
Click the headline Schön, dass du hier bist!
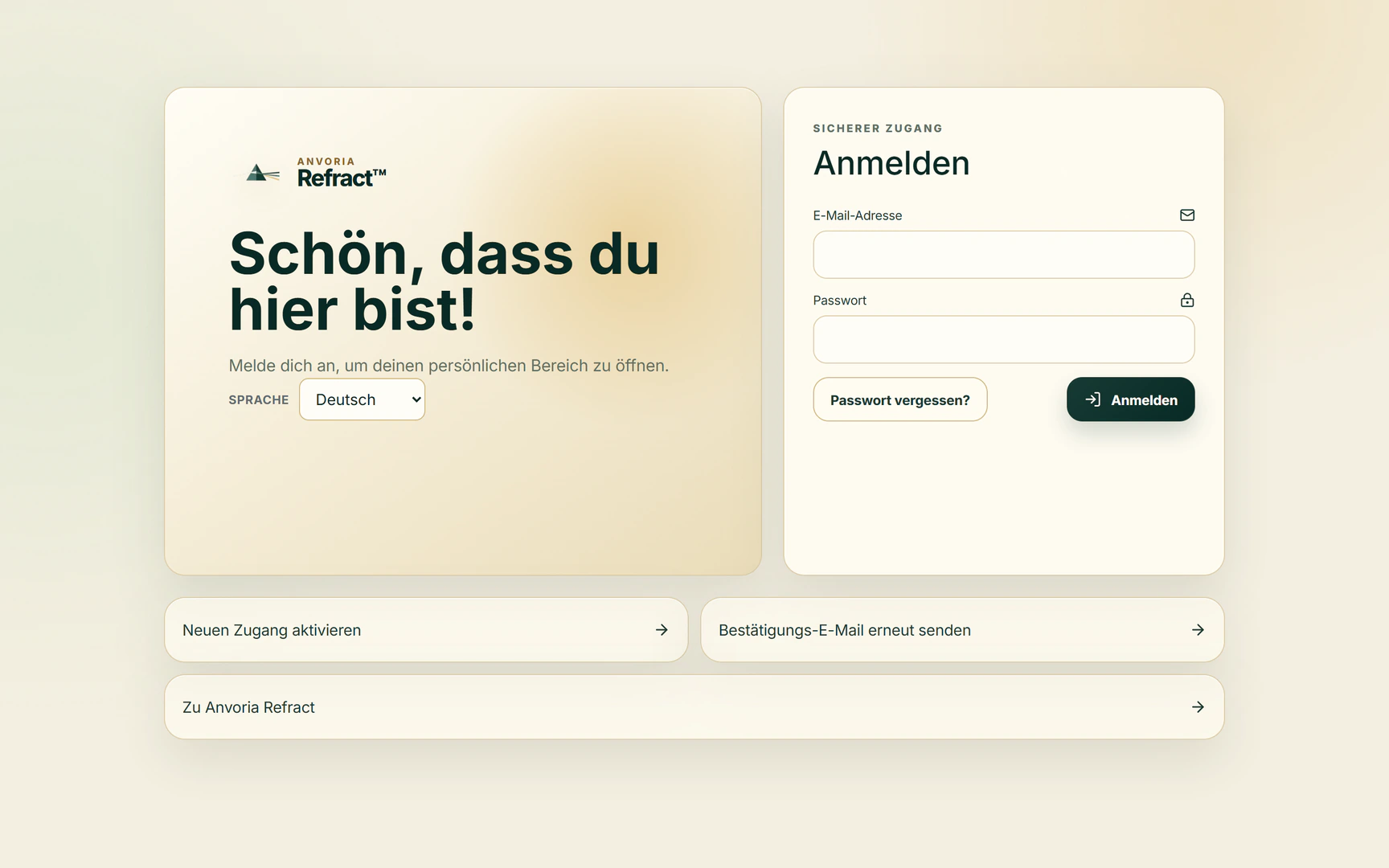[x=445, y=281]
